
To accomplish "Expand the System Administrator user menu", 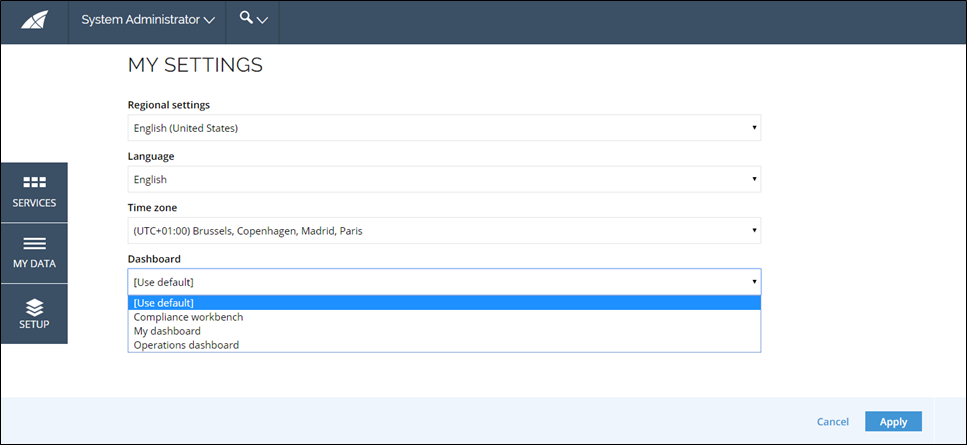I will pyautogui.click(x=148, y=20).
